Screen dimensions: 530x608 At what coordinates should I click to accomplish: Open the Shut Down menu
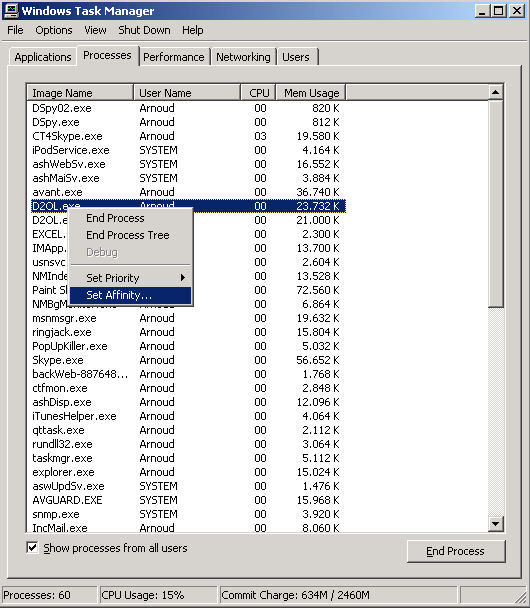pyautogui.click(x=144, y=30)
